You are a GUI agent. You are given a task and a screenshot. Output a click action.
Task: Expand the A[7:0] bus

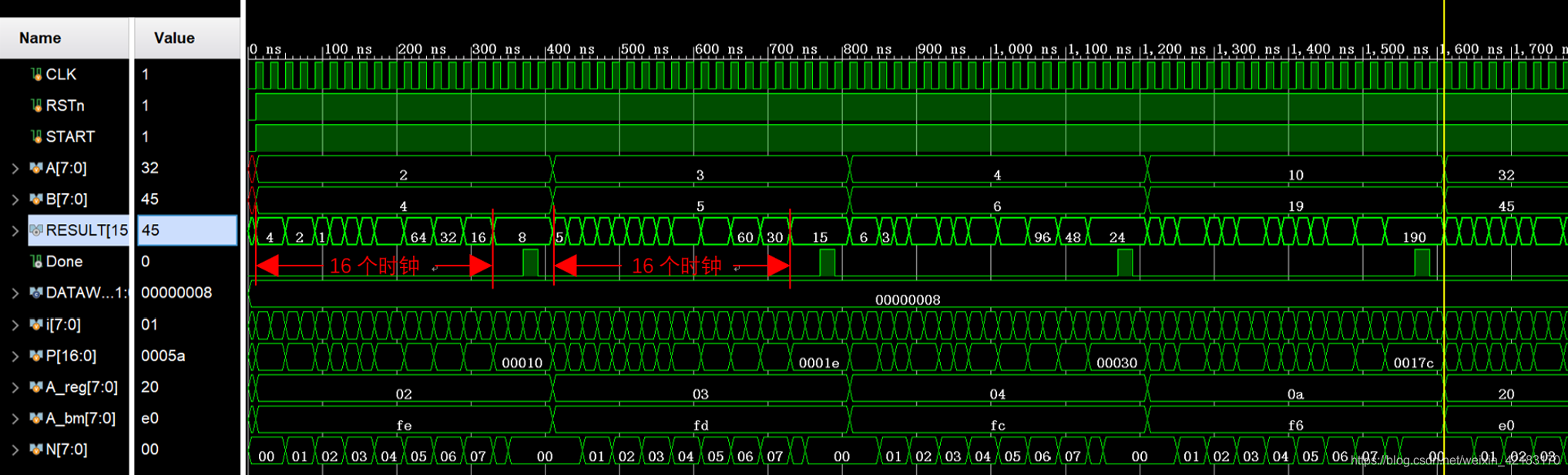(15, 168)
